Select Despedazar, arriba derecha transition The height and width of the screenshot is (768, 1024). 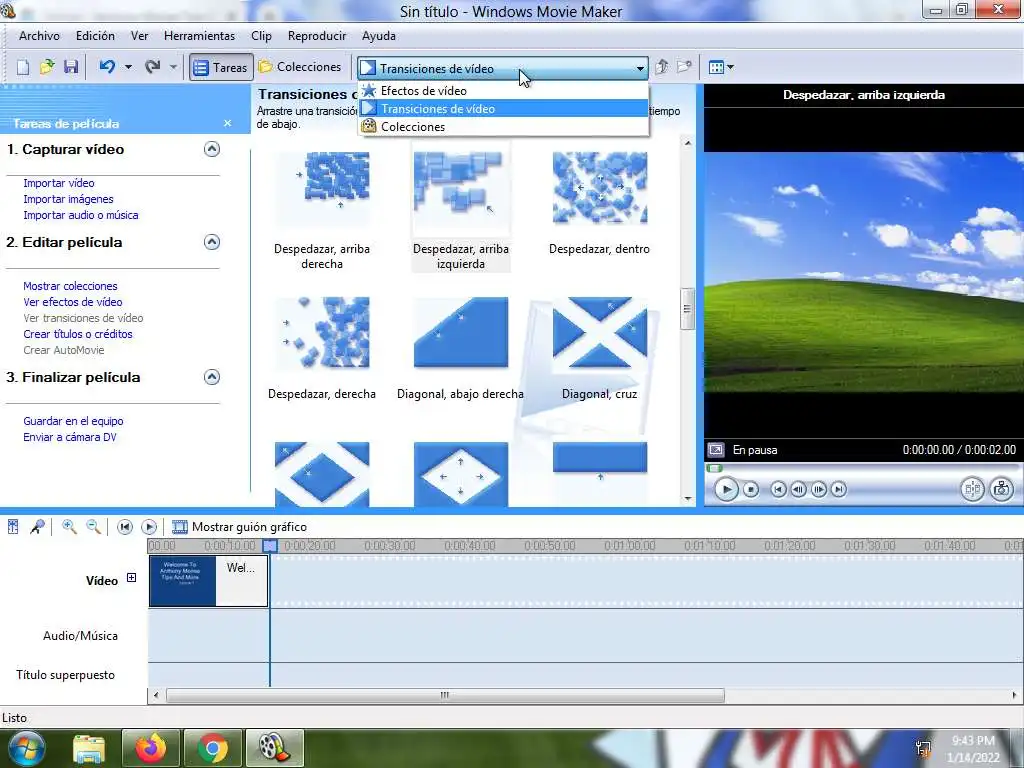(x=322, y=208)
